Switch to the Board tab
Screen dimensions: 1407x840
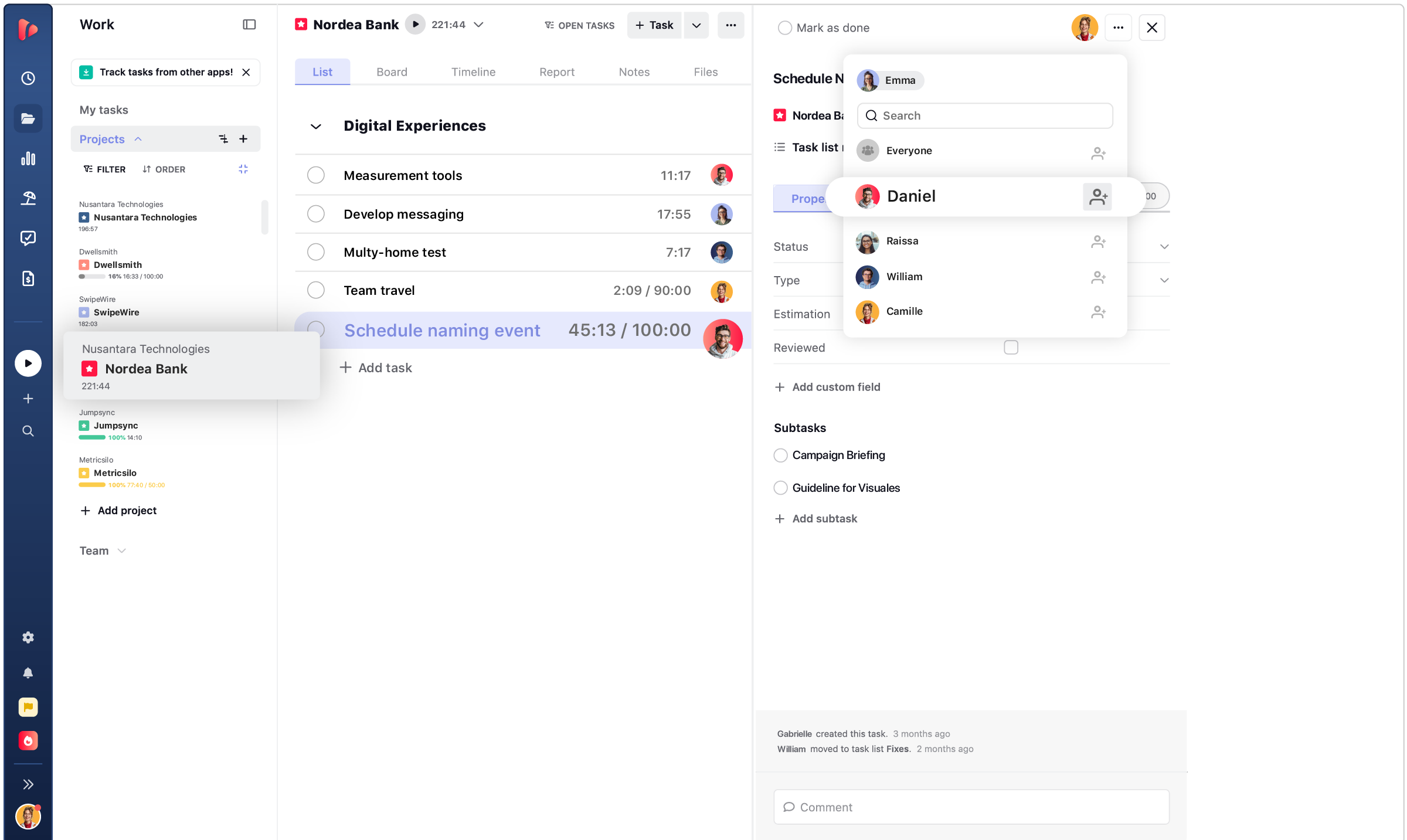tap(392, 72)
